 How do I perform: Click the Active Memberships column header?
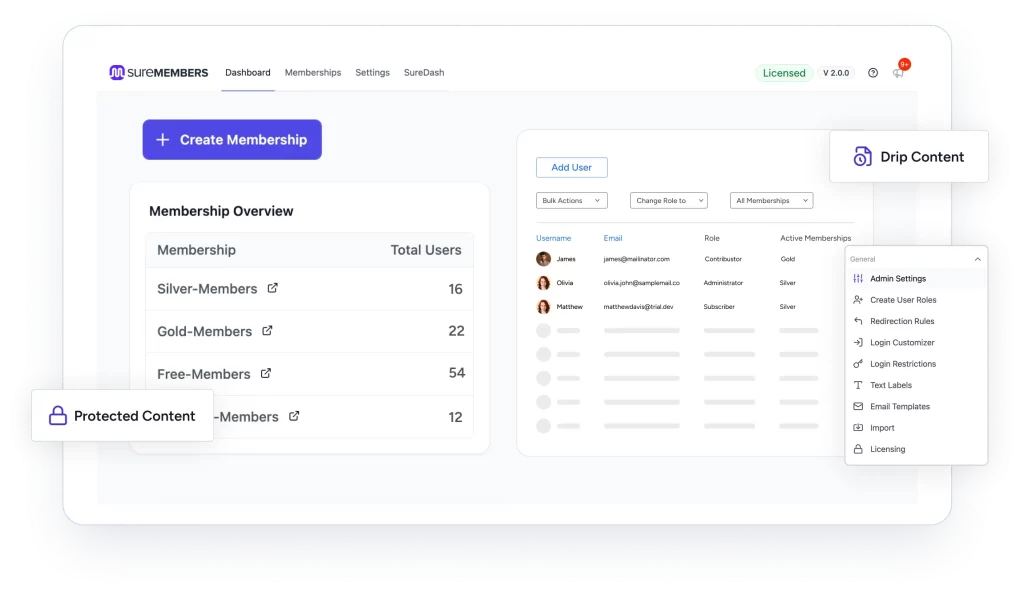(816, 238)
